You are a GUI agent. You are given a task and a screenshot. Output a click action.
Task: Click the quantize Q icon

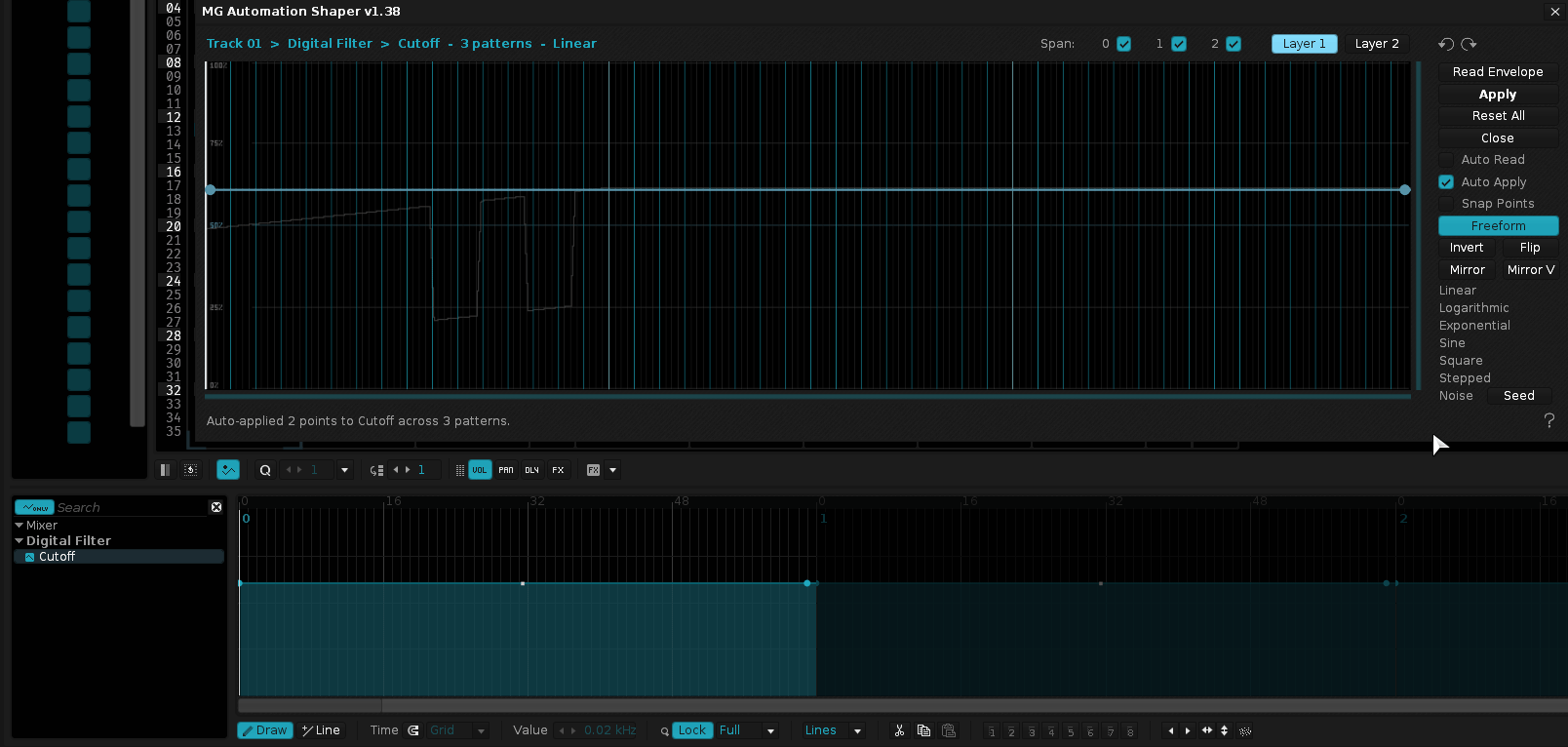[264, 470]
